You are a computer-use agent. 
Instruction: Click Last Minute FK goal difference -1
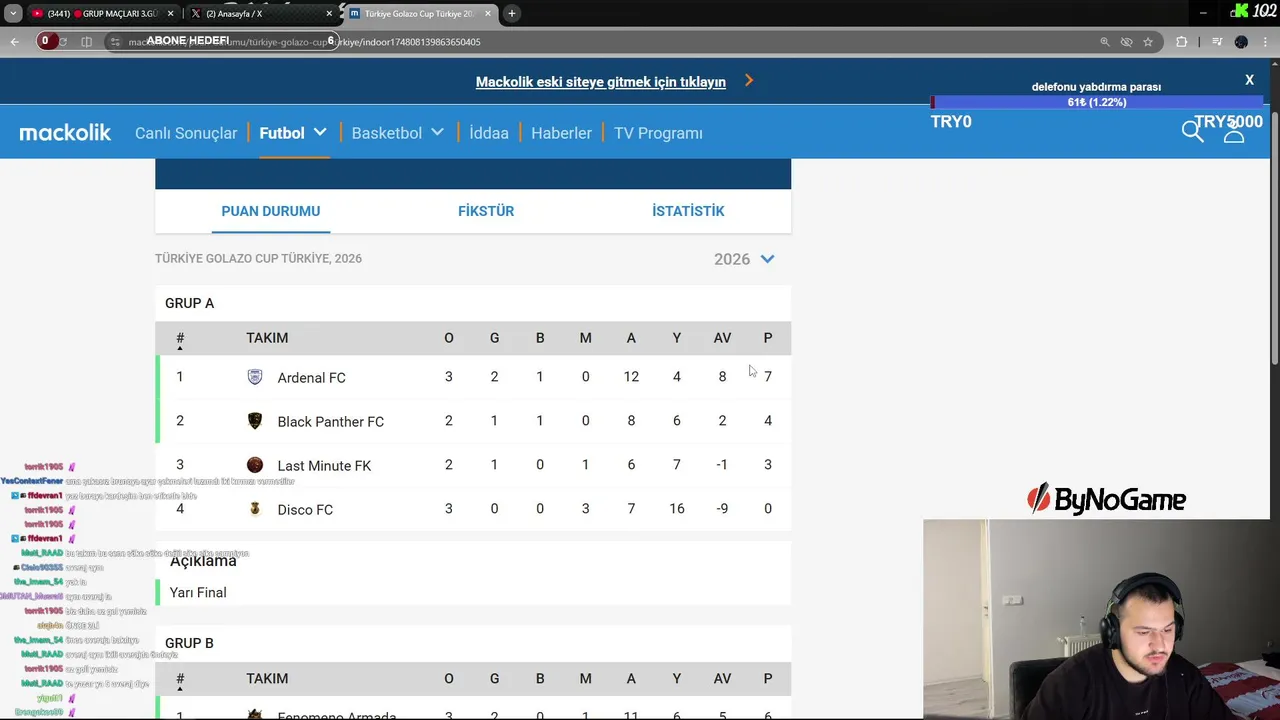[x=722, y=465]
